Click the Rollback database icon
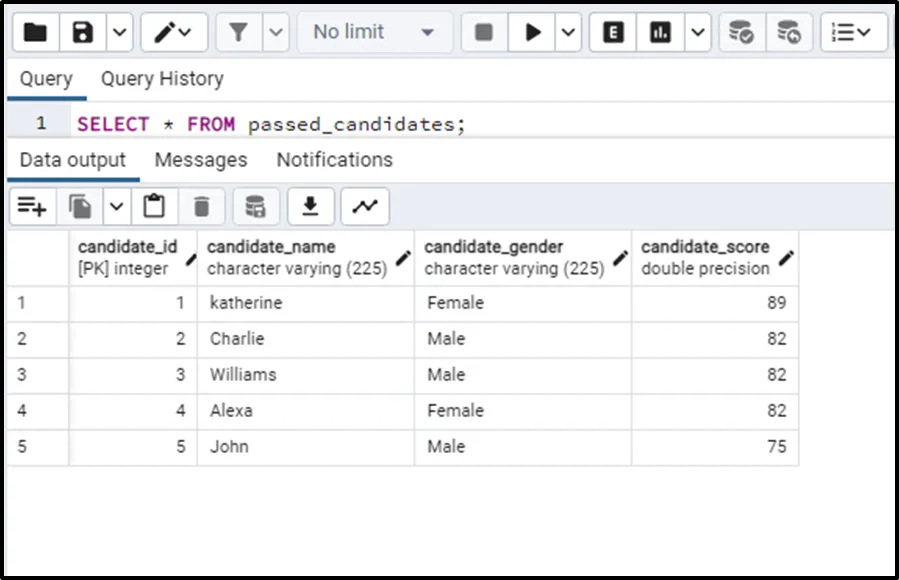Image resolution: width=899 pixels, height=580 pixels. pos(789,33)
